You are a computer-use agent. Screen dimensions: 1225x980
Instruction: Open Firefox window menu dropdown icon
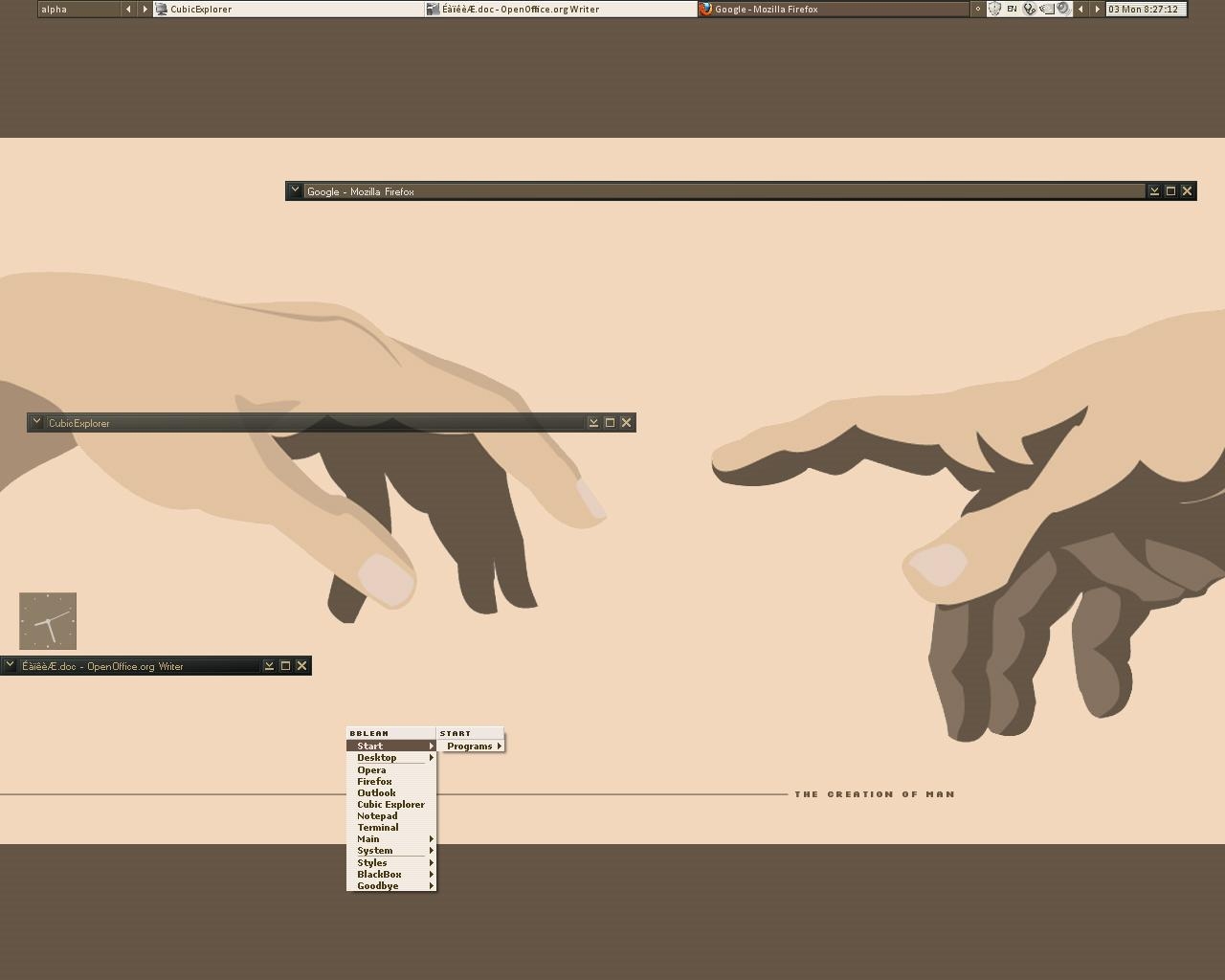pyautogui.click(x=295, y=190)
